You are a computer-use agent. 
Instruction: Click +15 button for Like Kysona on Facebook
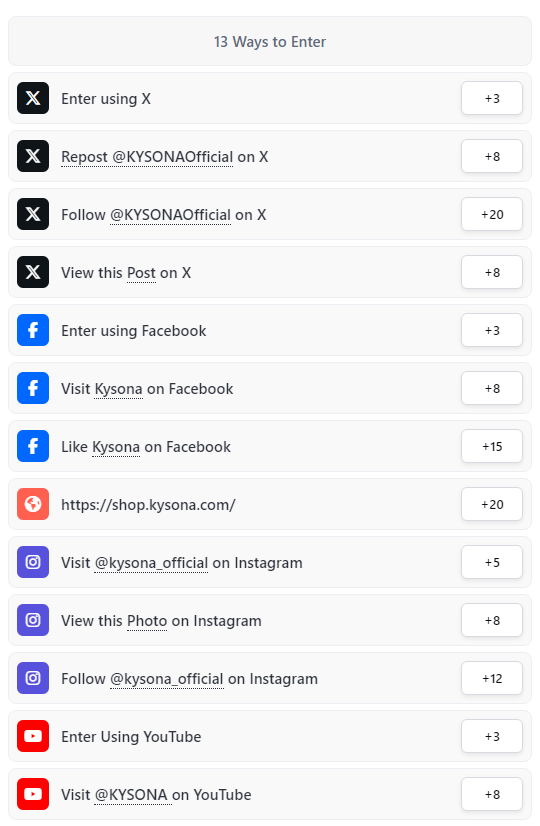pyautogui.click(x=492, y=446)
